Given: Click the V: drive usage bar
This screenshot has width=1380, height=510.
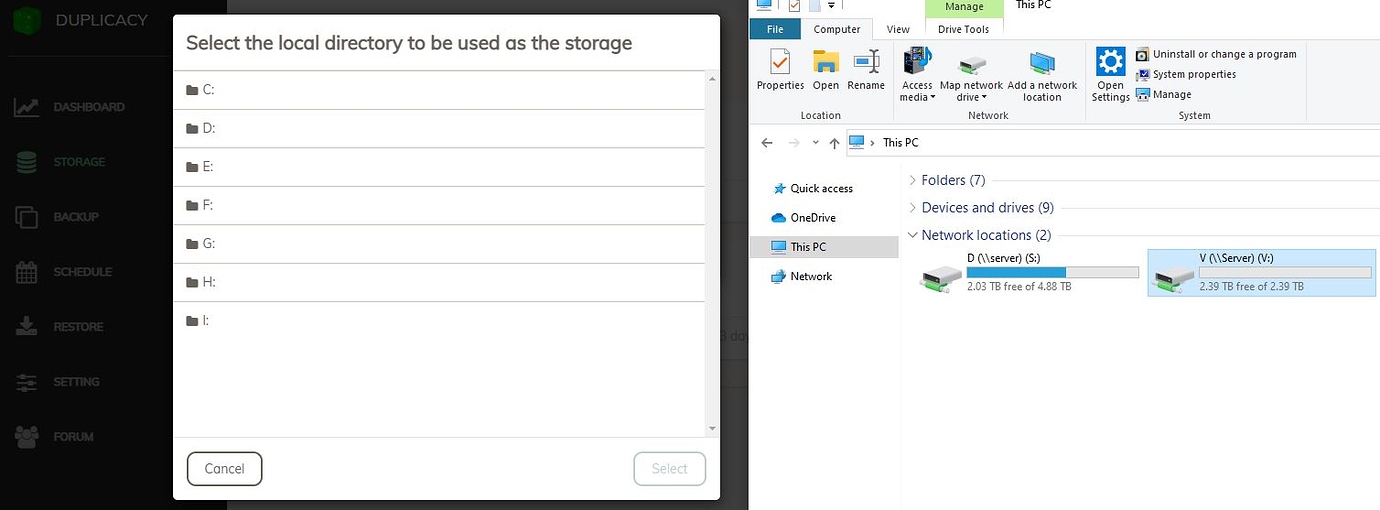Looking at the screenshot, I should [1285, 272].
